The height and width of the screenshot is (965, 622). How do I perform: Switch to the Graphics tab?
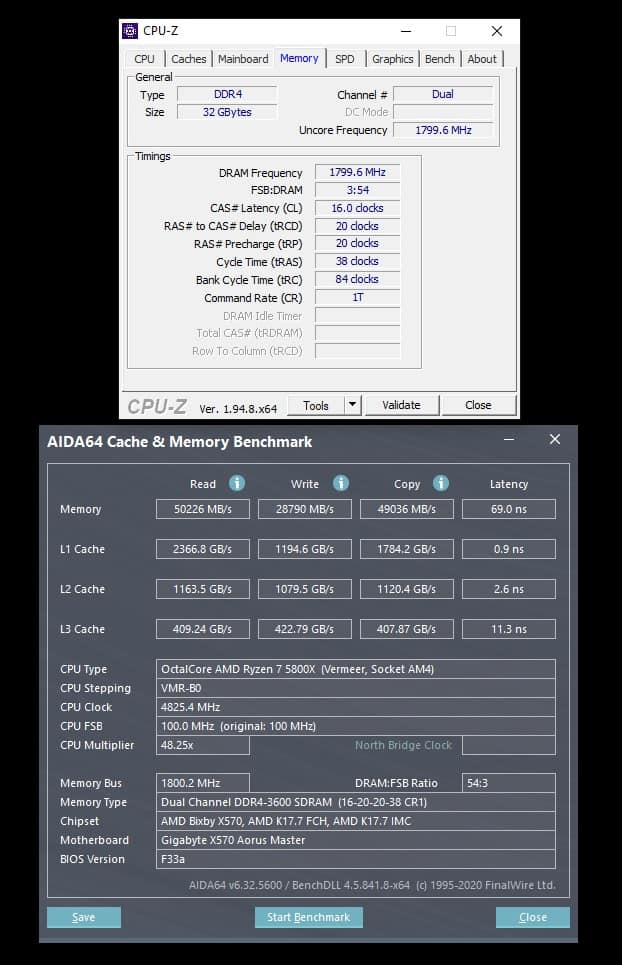tap(393, 59)
